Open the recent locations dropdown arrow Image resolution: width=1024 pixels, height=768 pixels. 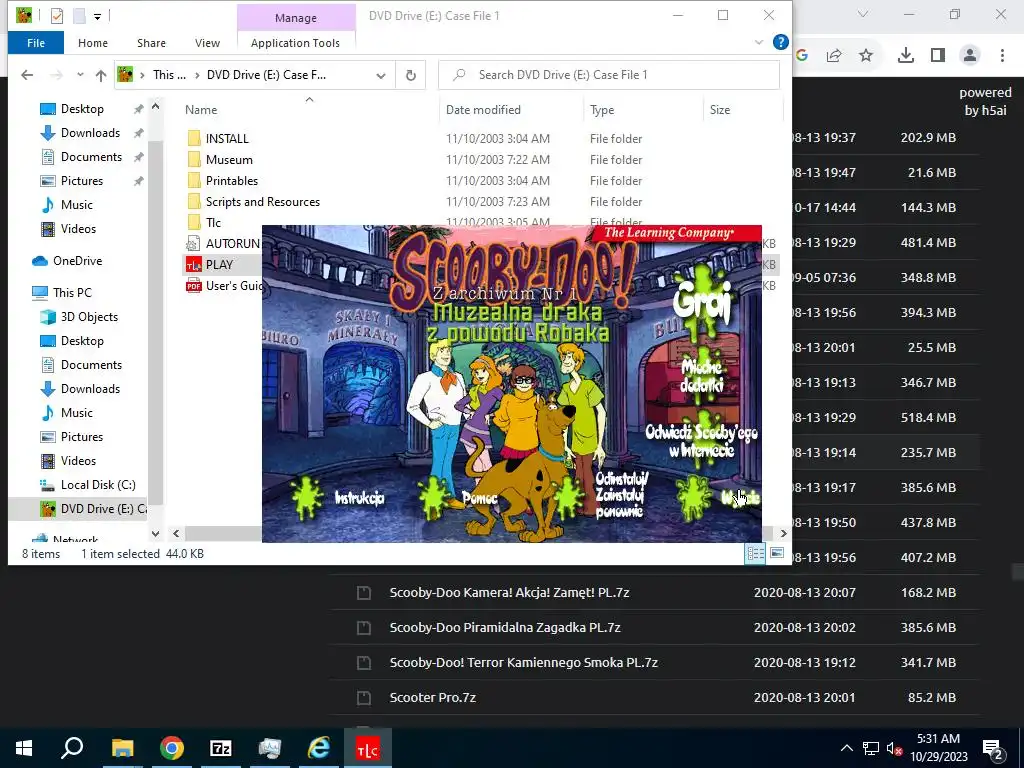point(80,75)
